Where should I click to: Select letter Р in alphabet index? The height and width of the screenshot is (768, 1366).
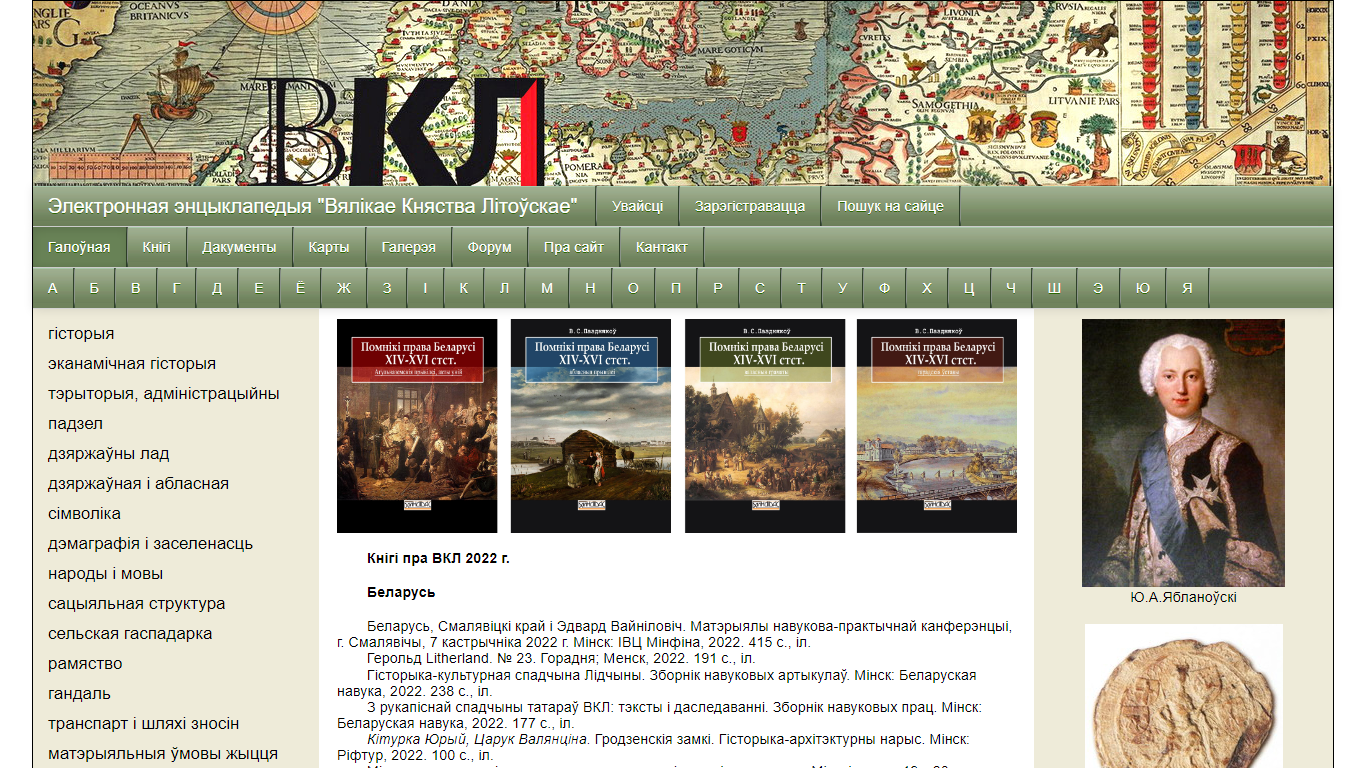pos(718,288)
